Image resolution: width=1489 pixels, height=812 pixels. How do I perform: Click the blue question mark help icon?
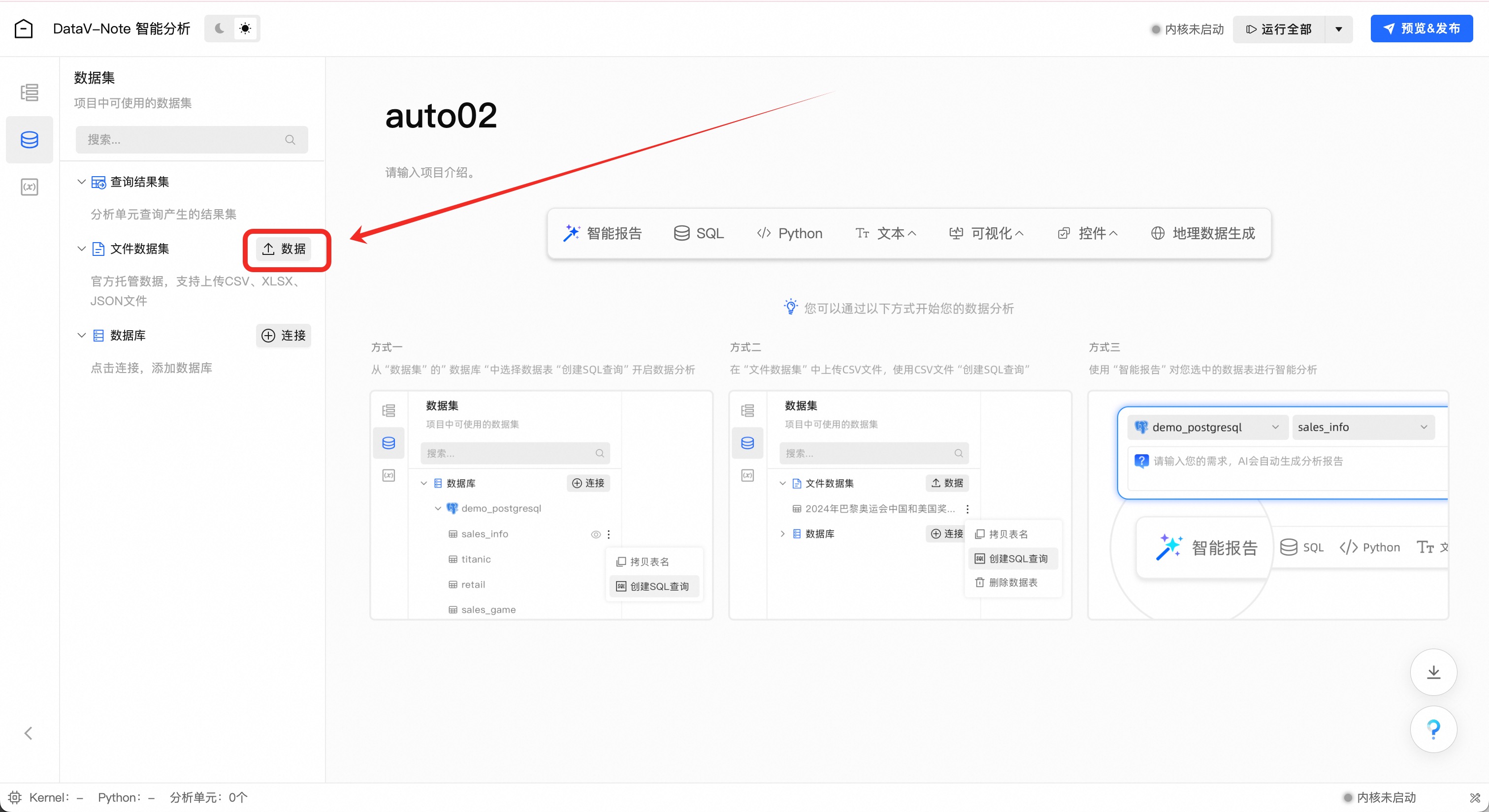(1433, 729)
